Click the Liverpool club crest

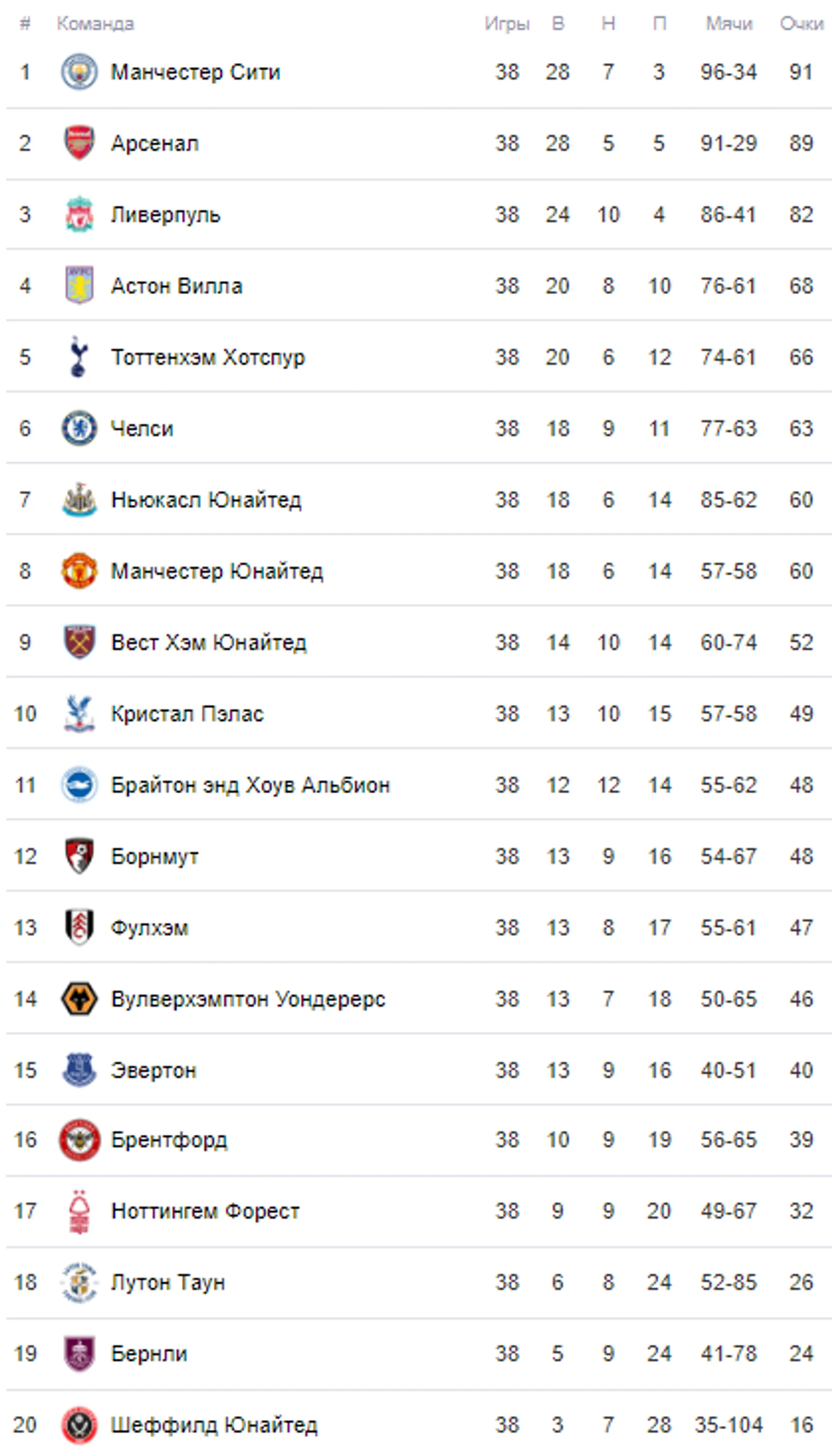pos(79,214)
